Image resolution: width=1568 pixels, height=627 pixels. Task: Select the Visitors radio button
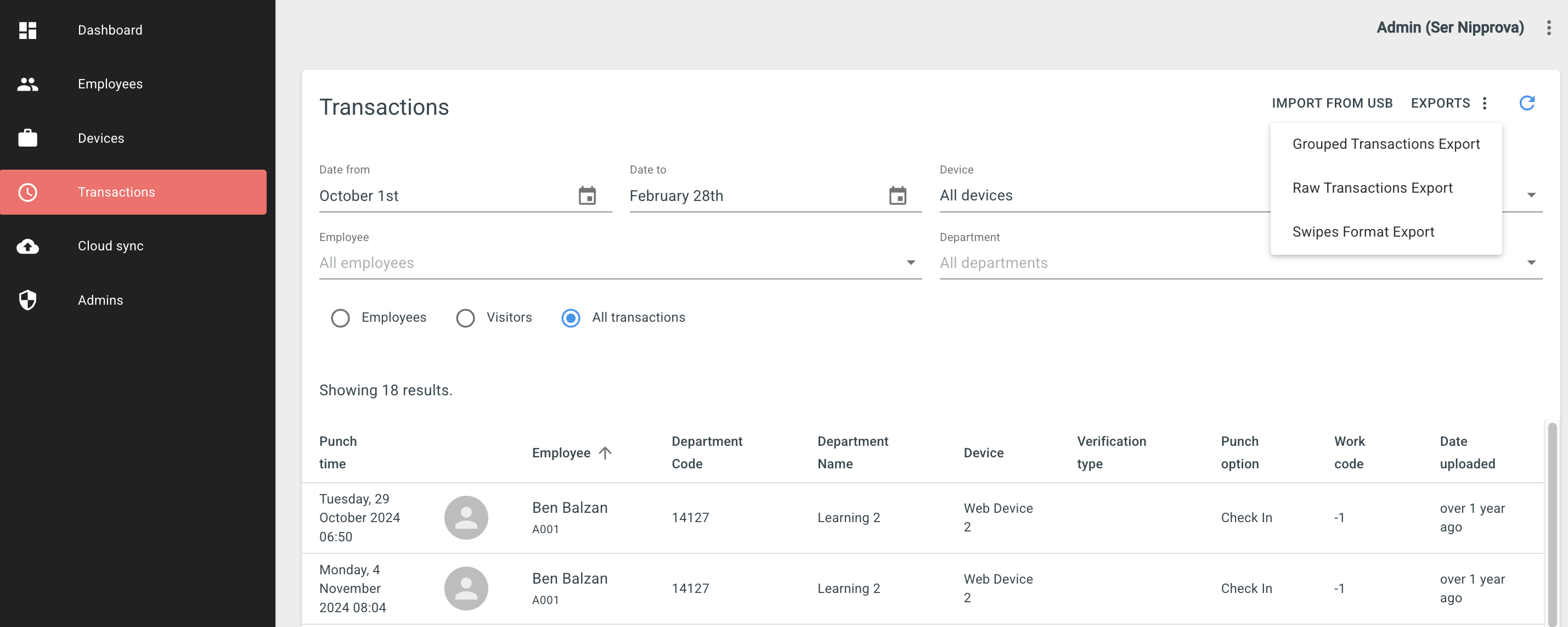tap(465, 317)
